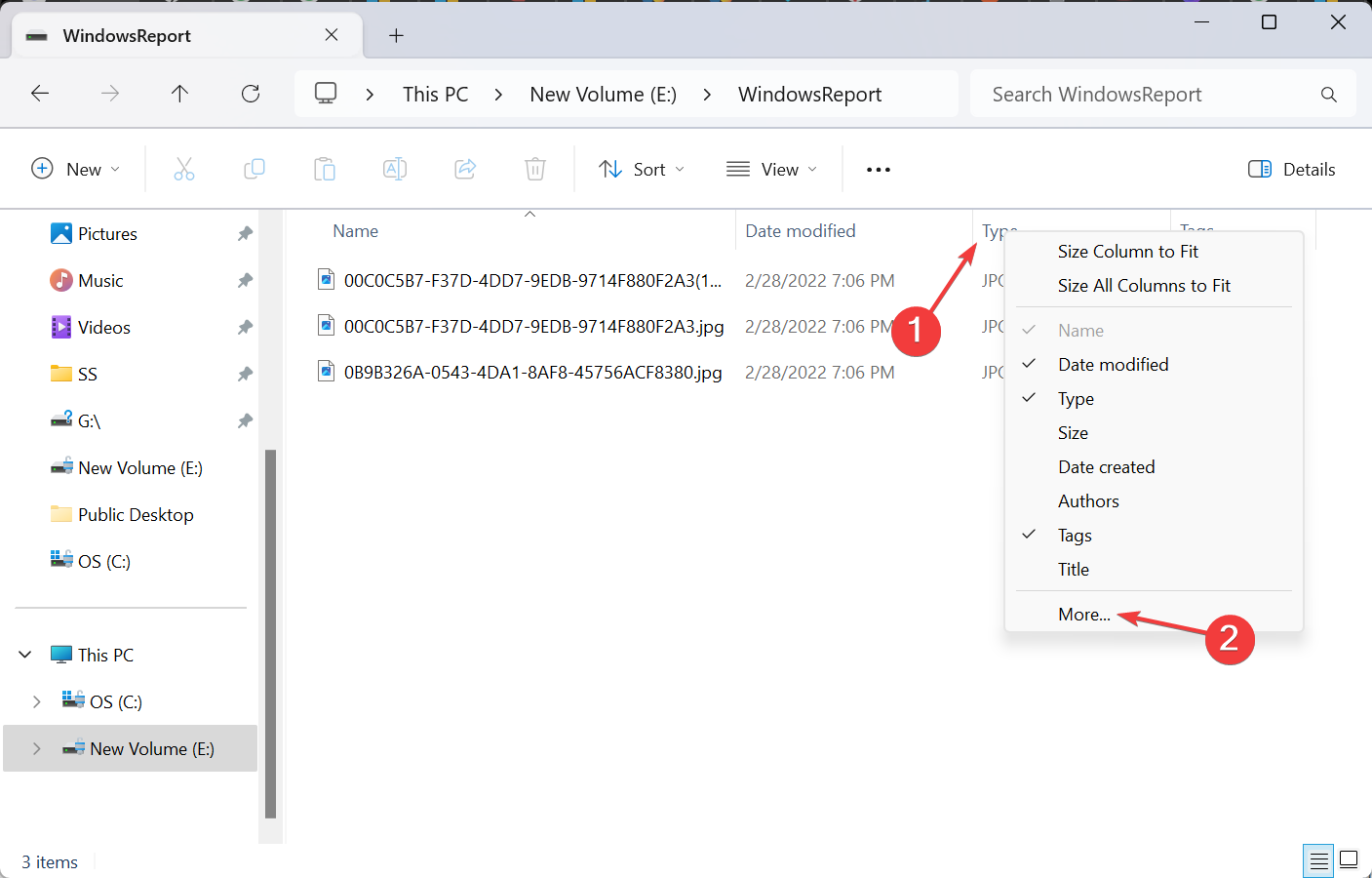Expand chevron after This PC in address bar
Image resolution: width=1372 pixels, height=878 pixels.
tap(498, 95)
